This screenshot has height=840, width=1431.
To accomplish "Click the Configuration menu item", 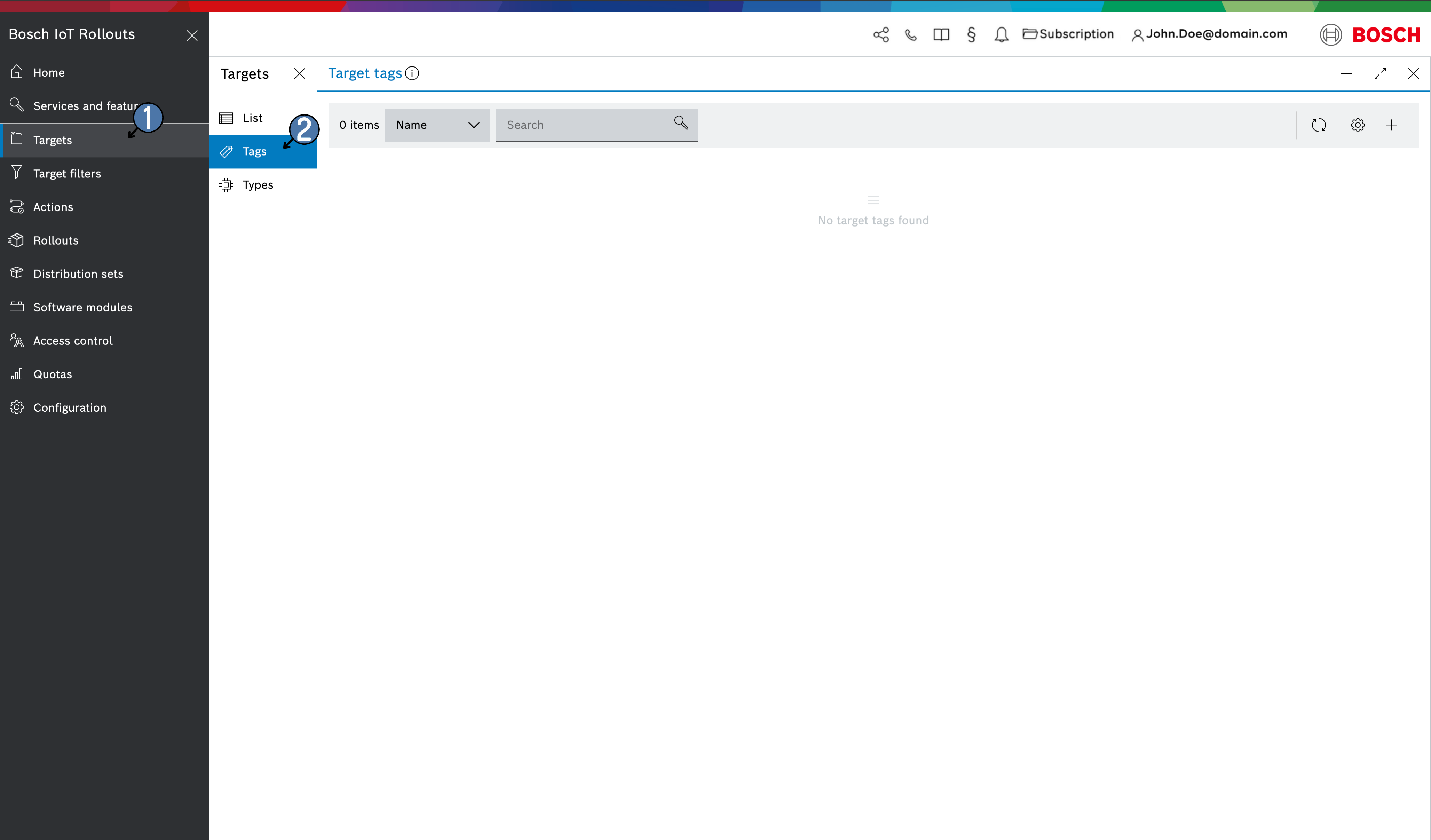I will 69,407.
